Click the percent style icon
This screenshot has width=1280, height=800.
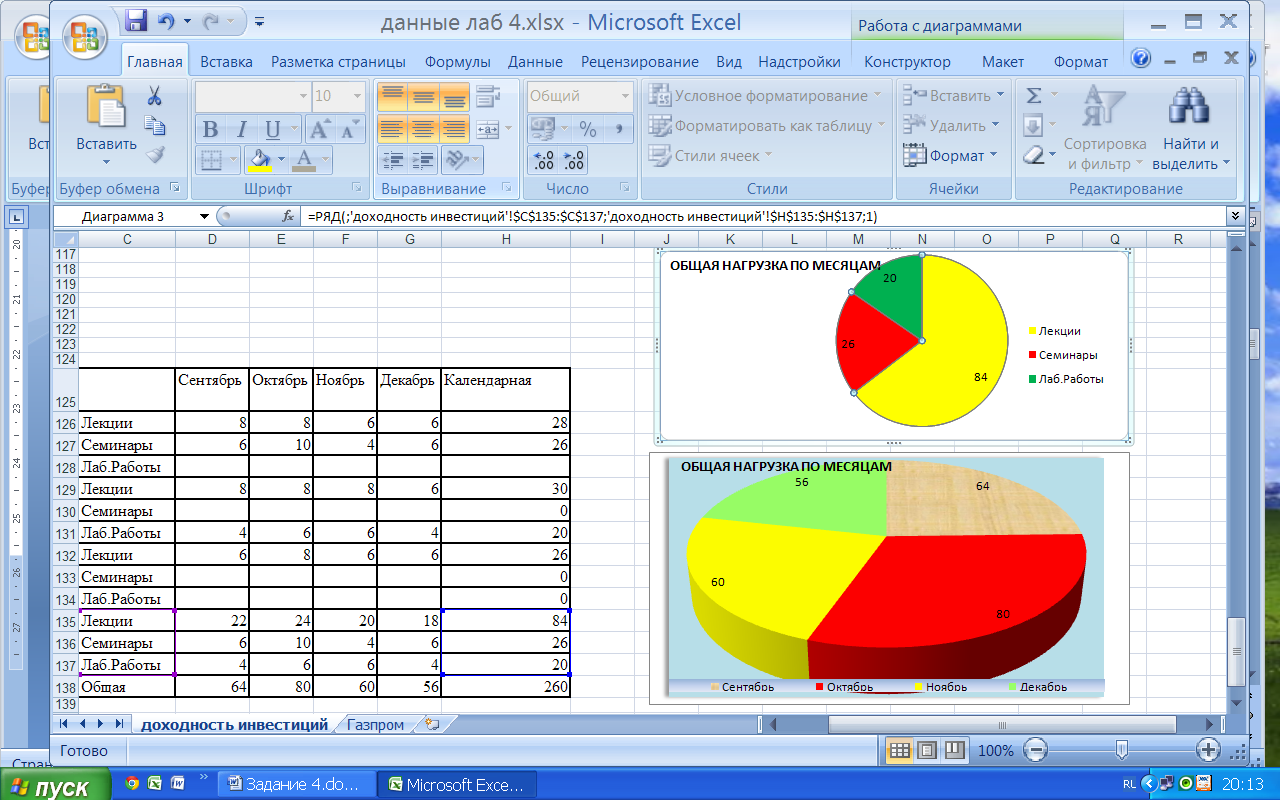pos(588,130)
